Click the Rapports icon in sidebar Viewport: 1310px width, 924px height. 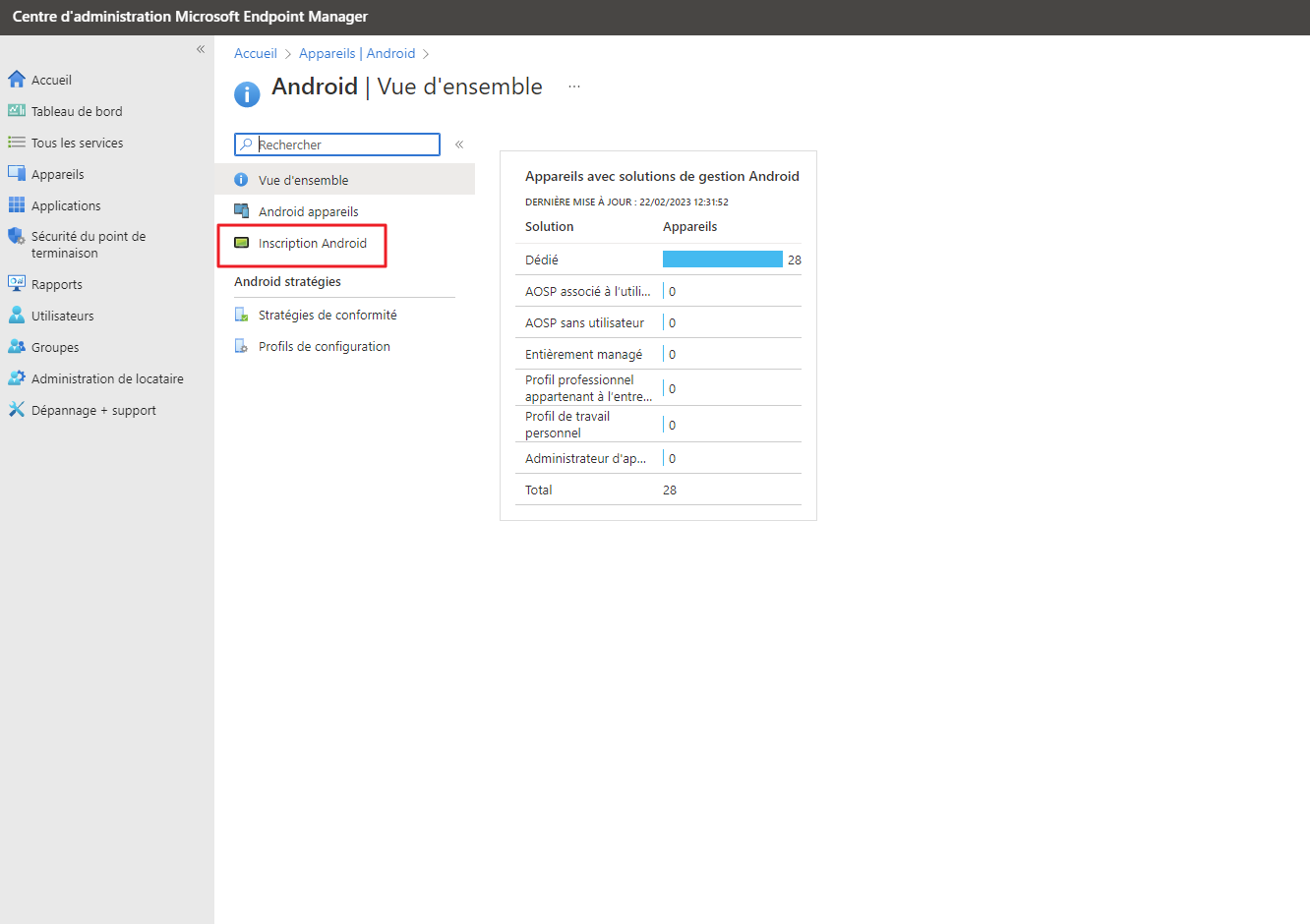coord(17,284)
